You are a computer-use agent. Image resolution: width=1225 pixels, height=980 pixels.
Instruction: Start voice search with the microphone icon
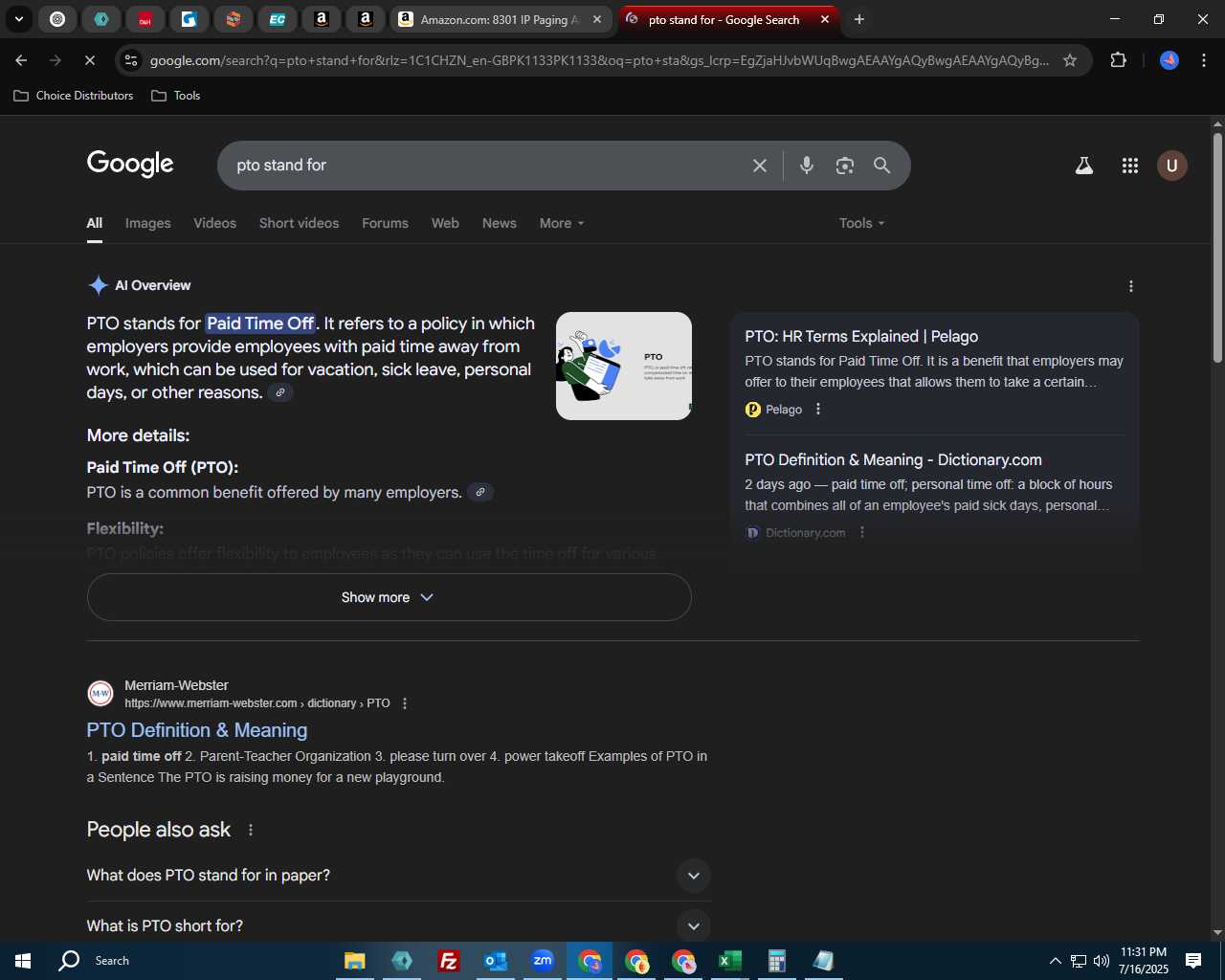click(x=807, y=166)
